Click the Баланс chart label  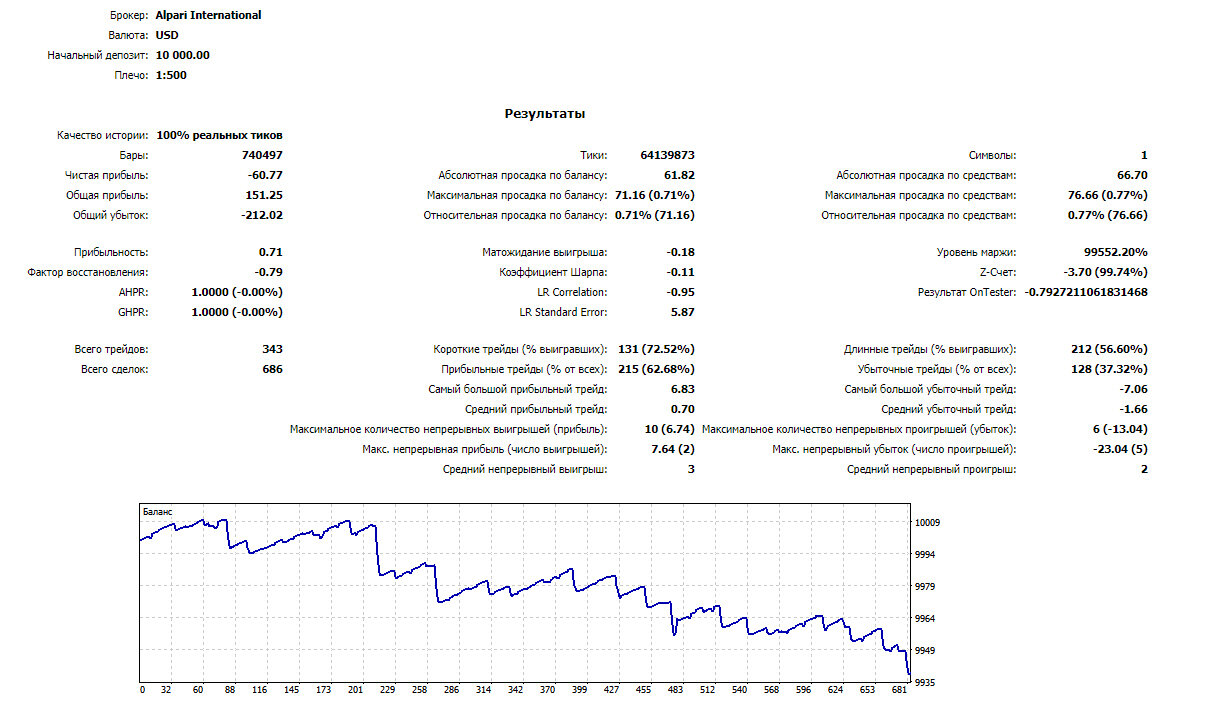pyautogui.click(x=157, y=511)
